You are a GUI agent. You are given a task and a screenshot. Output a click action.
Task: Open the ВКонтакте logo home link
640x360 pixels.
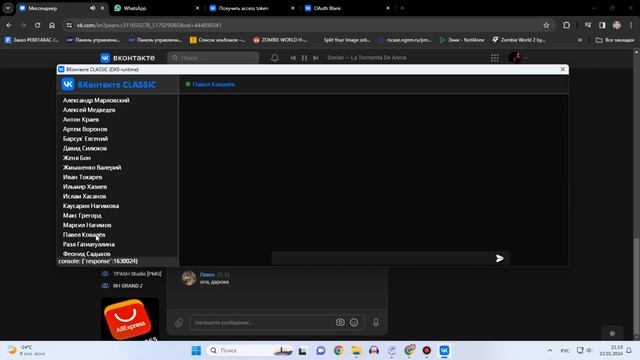(128, 58)
